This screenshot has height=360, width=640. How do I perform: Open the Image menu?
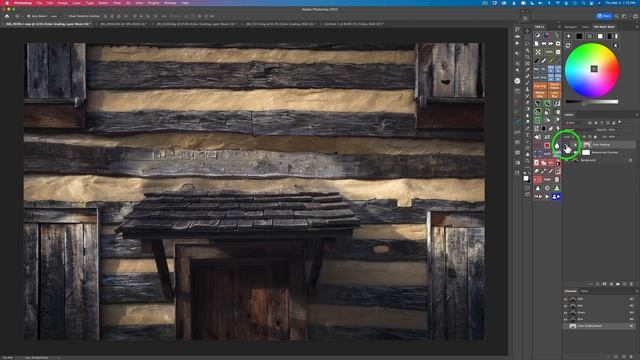click(x=62, y=3)
